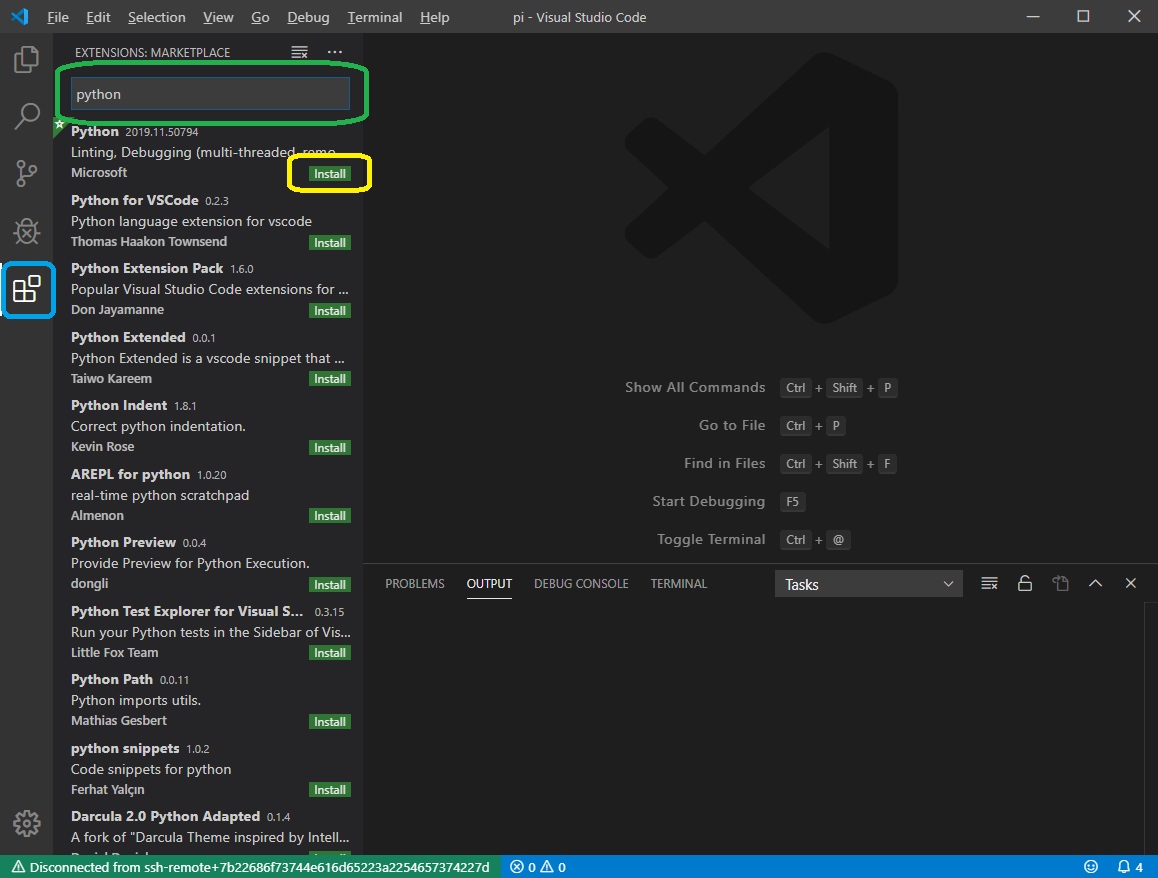Image resolution: width=1158 pixels, height=878 pixels.
Task: Open the Extensions view icon
Action: point(27,289)
